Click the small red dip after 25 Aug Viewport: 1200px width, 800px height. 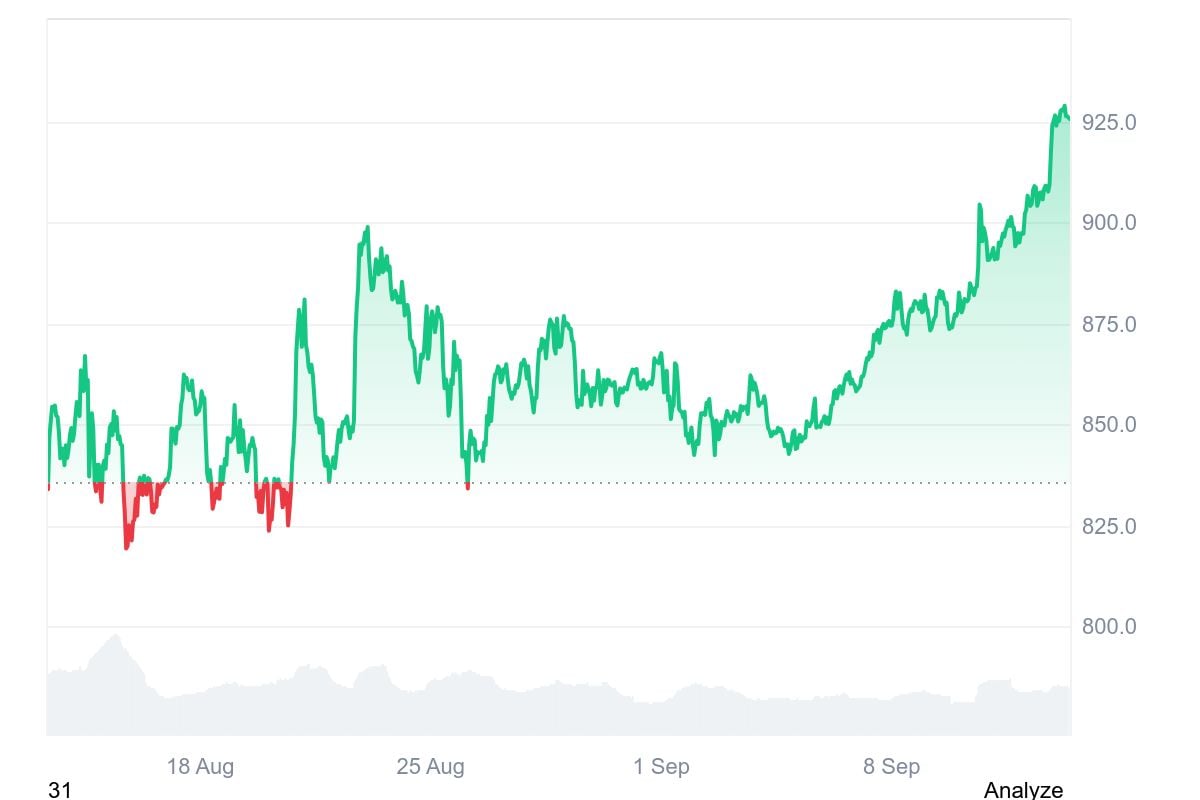tap(467, 486)
